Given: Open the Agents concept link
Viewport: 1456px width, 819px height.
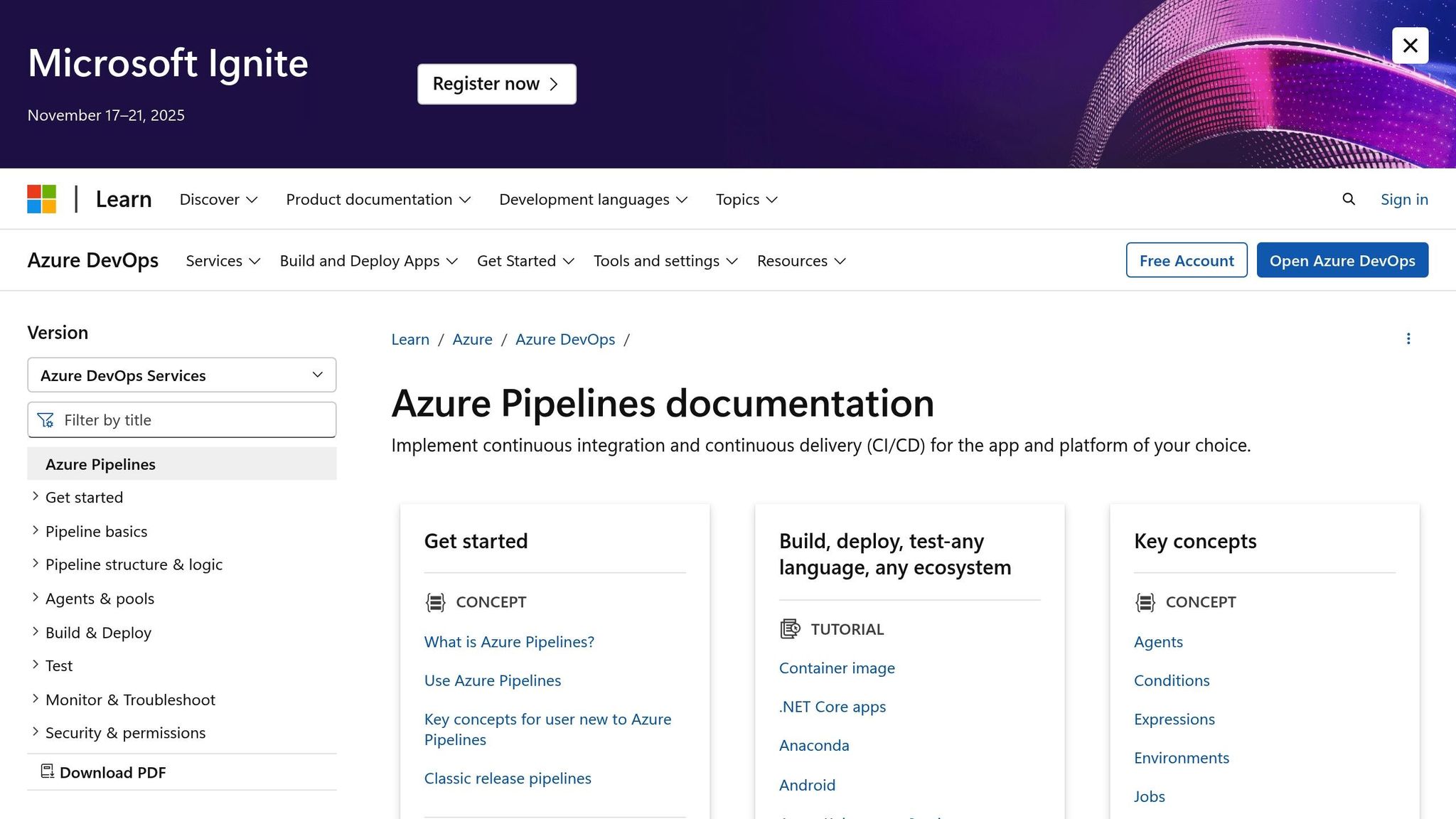Looking at the screenshot, I should click(x=1158, y=642).
